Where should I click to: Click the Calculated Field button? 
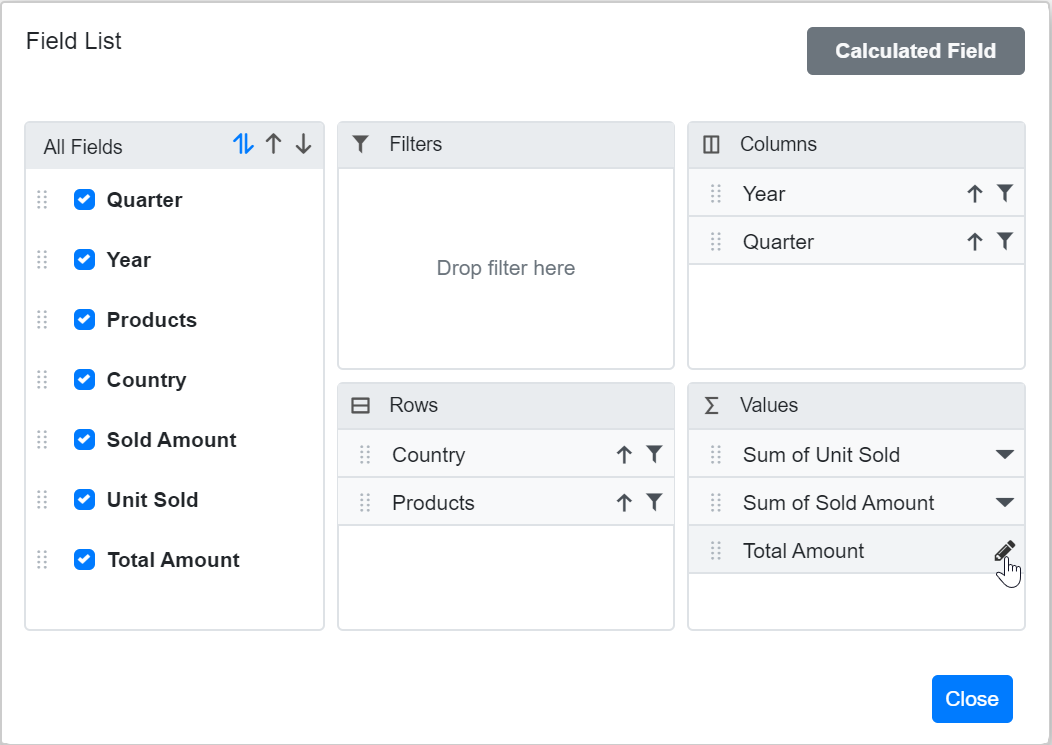[x=915, y=51]
